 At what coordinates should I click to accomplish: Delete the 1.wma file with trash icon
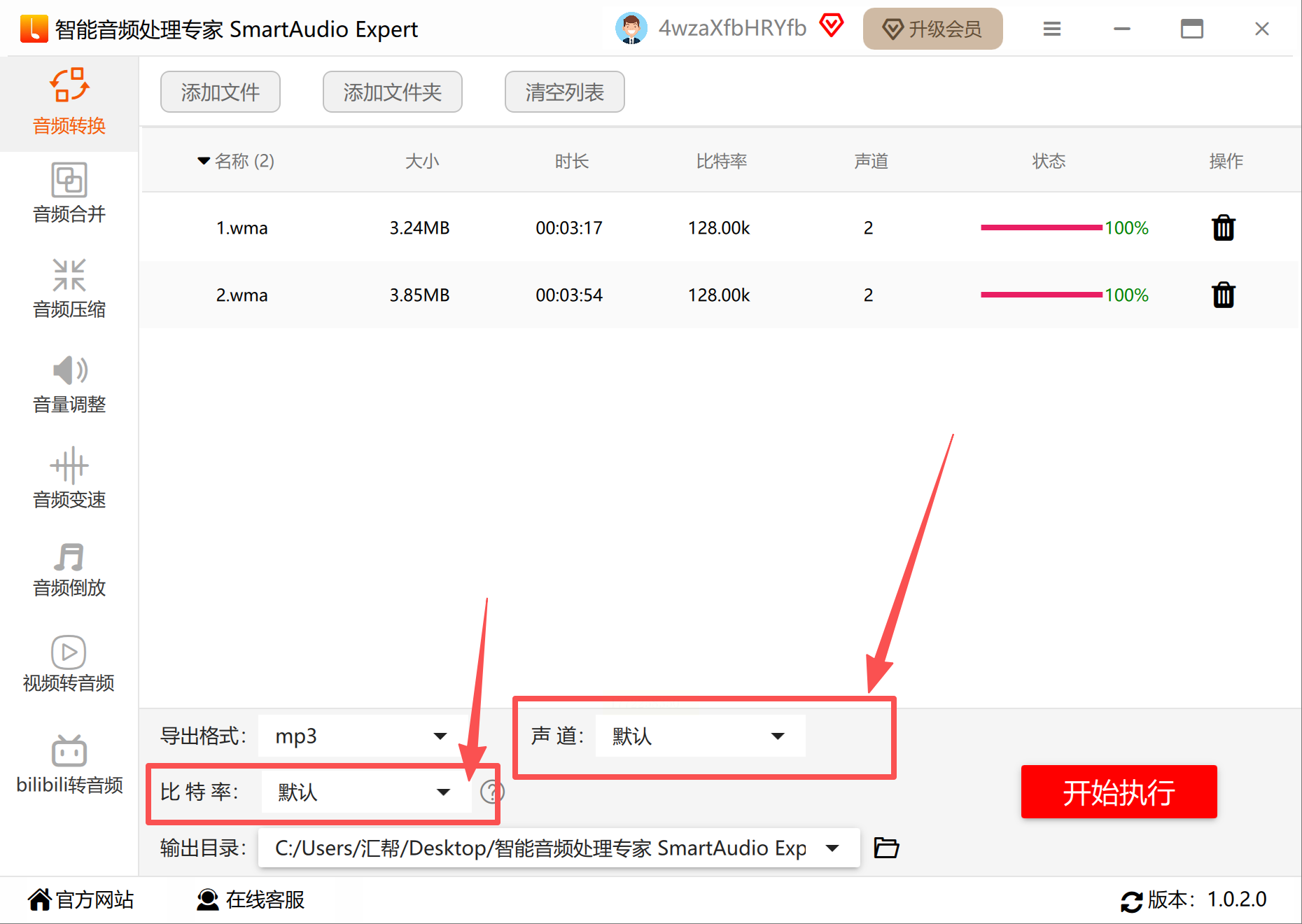coord(1224,227)
